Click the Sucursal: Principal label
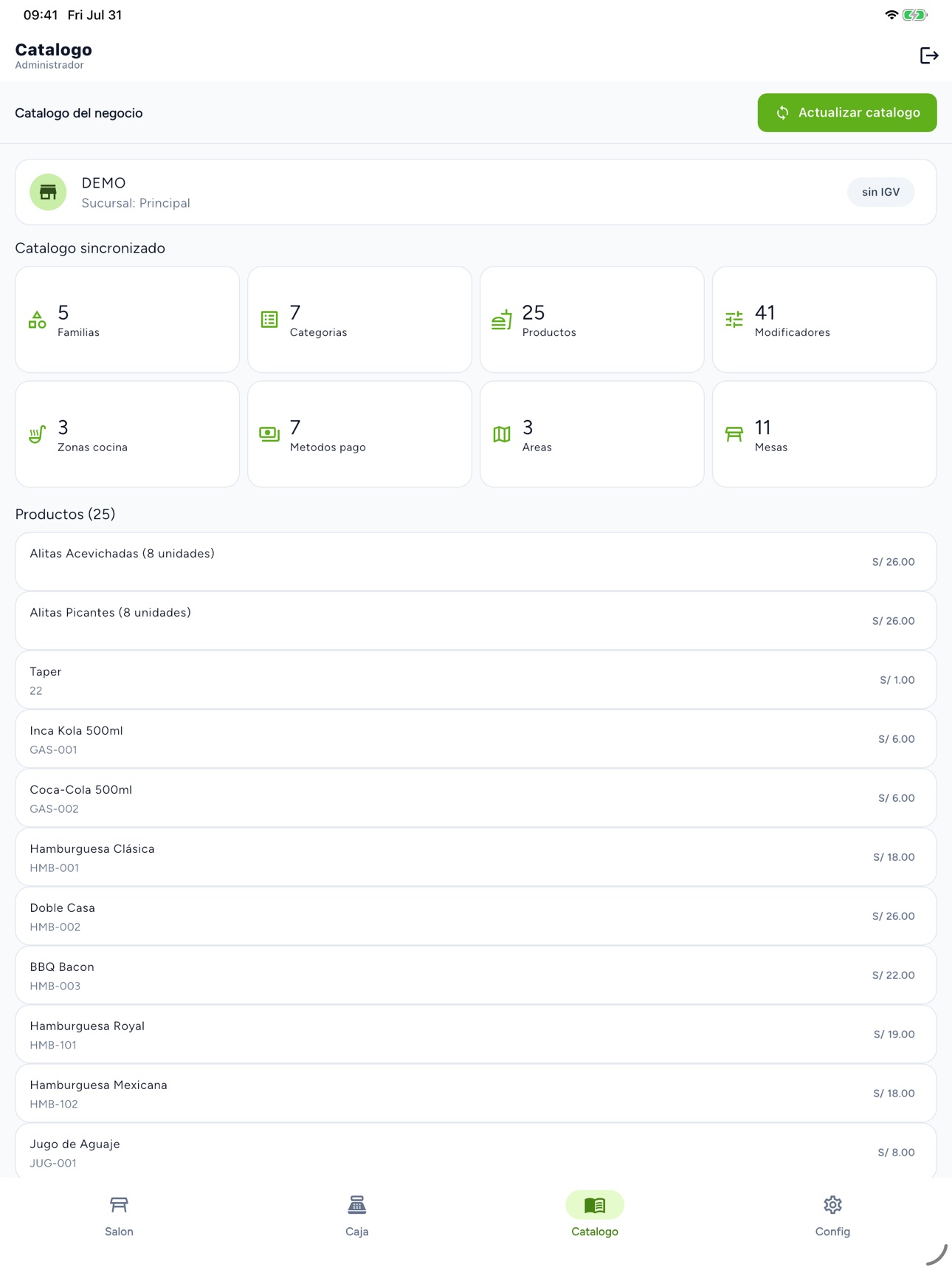 click(x=136, y=203)
